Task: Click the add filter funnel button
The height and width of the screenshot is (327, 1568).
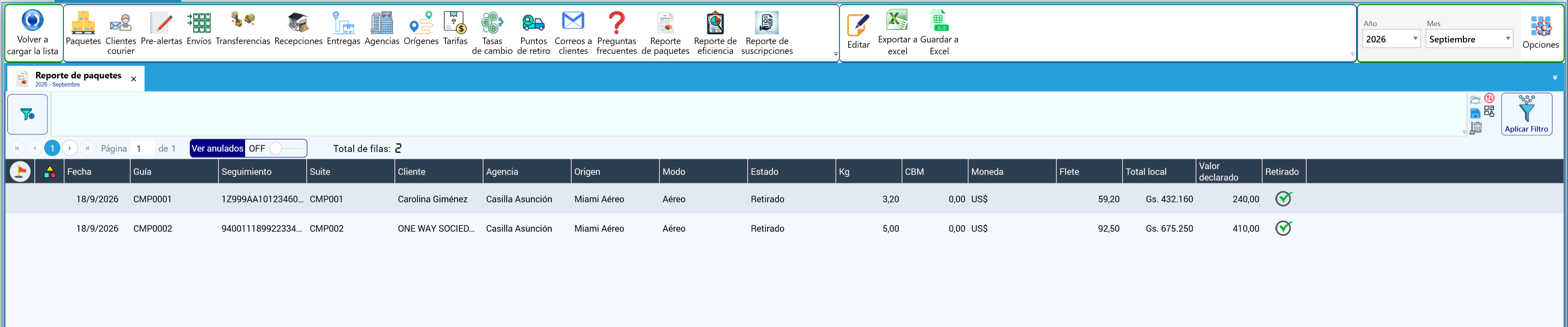Action: coord(27,114)
